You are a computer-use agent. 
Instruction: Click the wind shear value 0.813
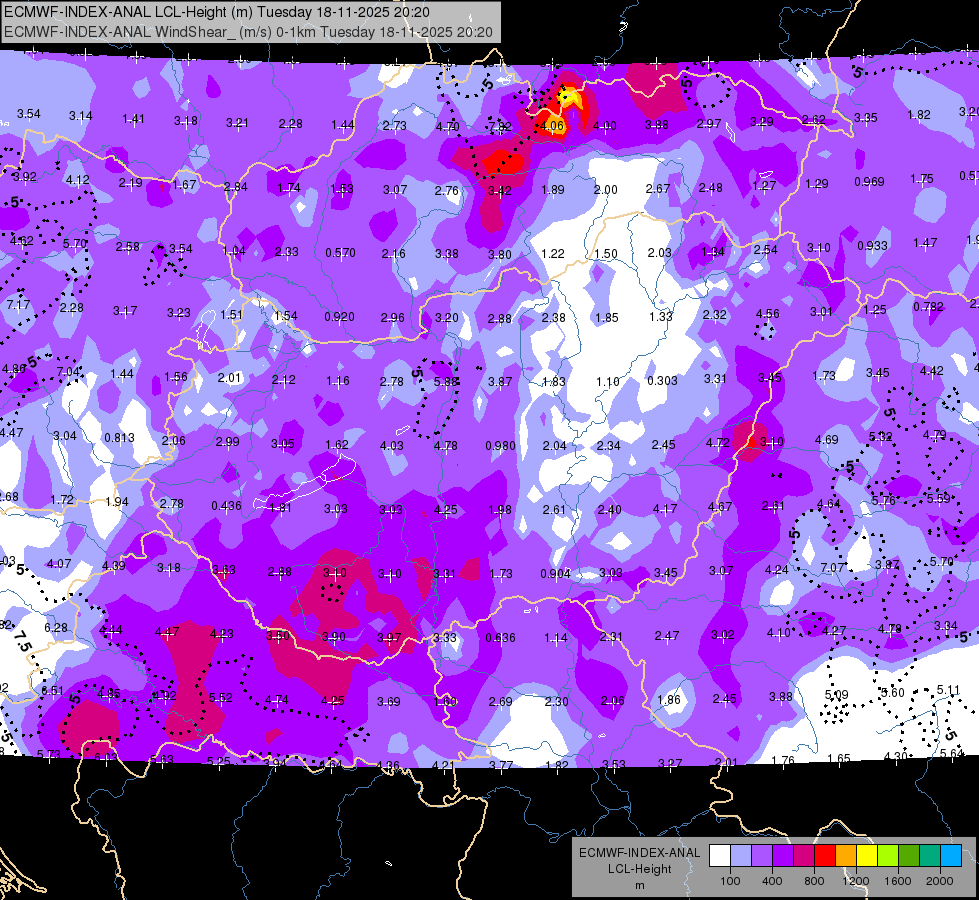119,438
